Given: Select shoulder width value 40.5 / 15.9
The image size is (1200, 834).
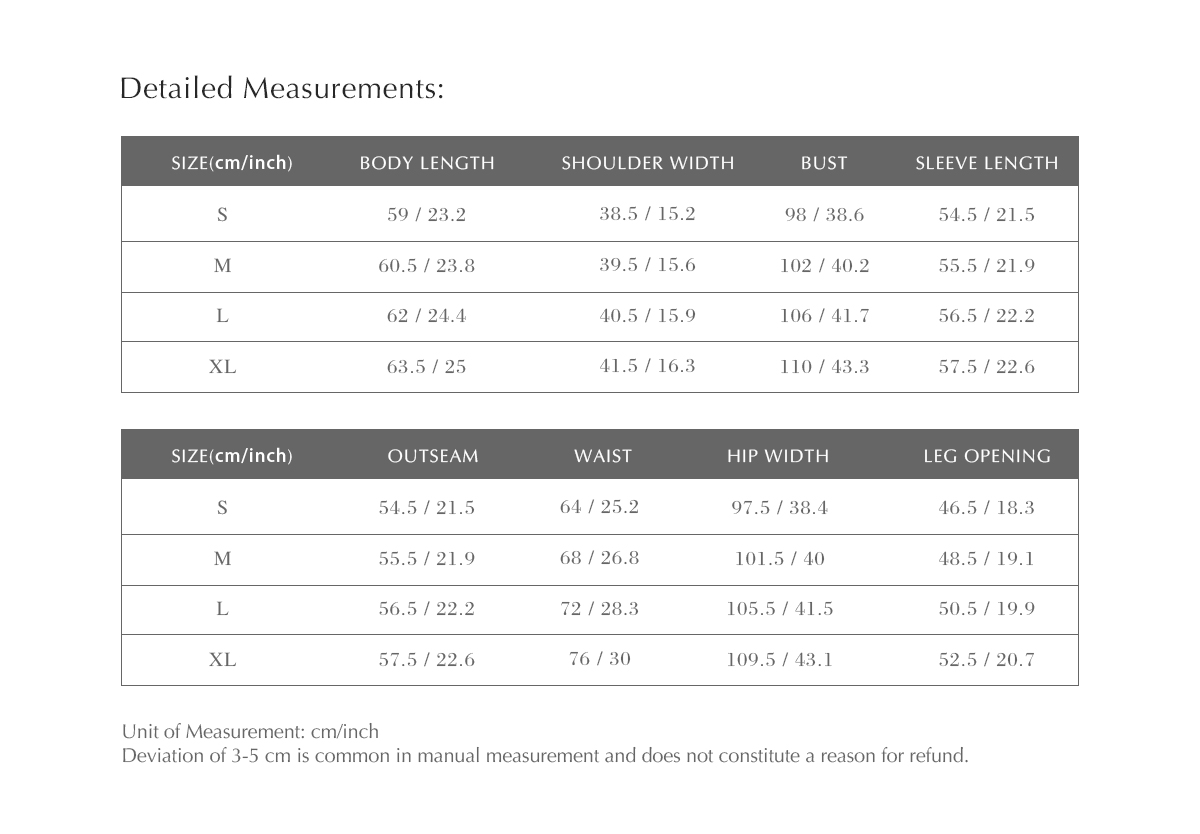Looking at the screenshot, I should click(x=647, y=316).
